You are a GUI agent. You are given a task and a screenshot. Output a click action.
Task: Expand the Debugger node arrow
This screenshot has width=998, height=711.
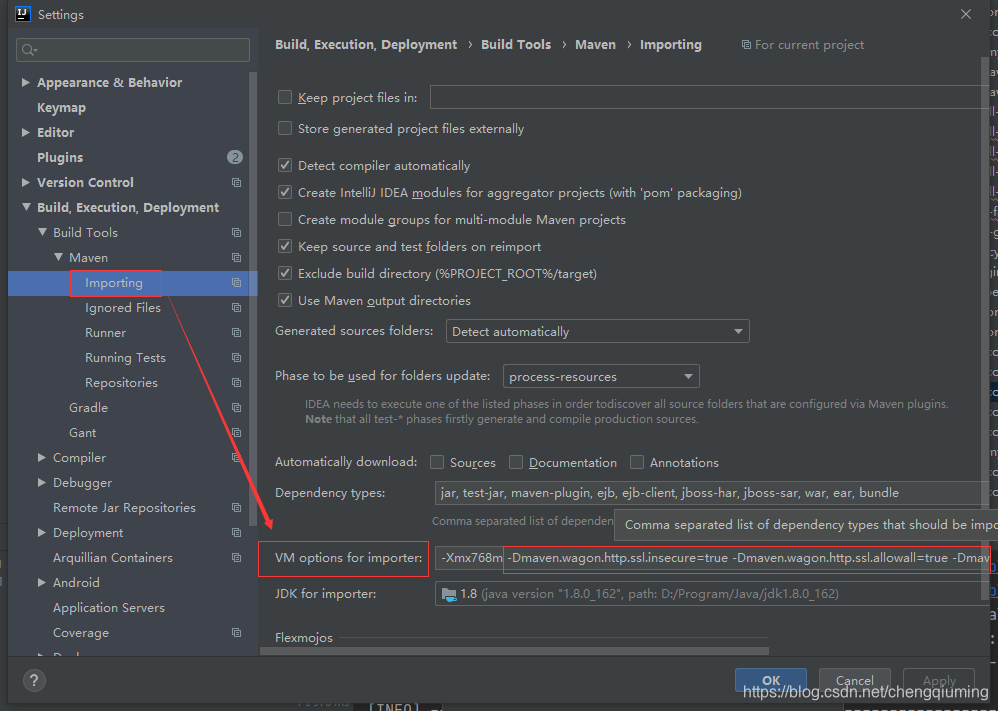[x=41, y=482]
